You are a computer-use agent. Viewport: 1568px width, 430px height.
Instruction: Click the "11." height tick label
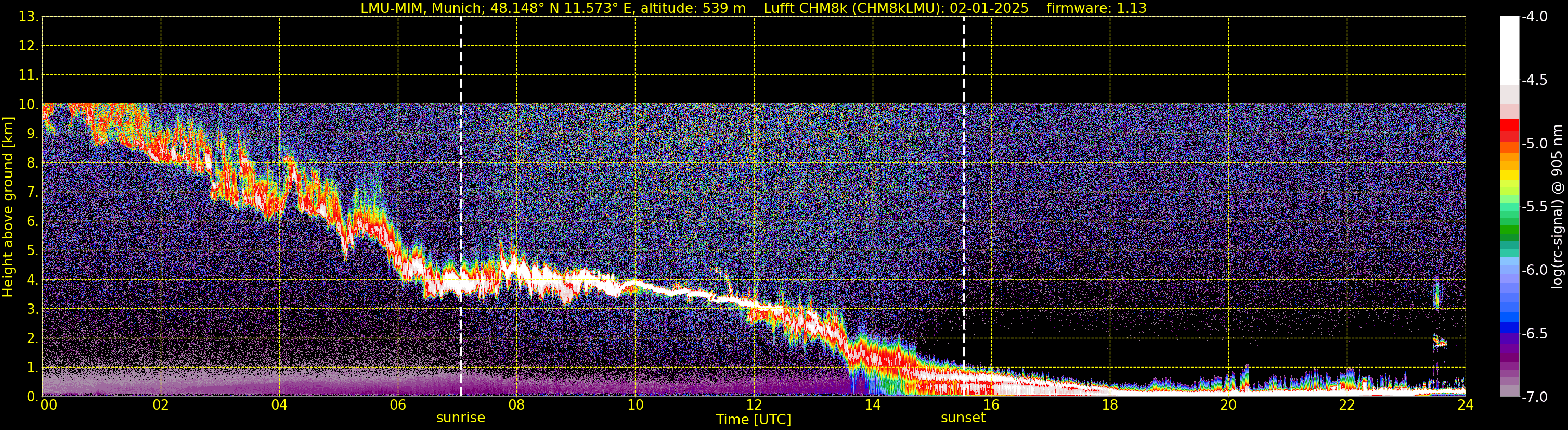(x=29, y=75)
